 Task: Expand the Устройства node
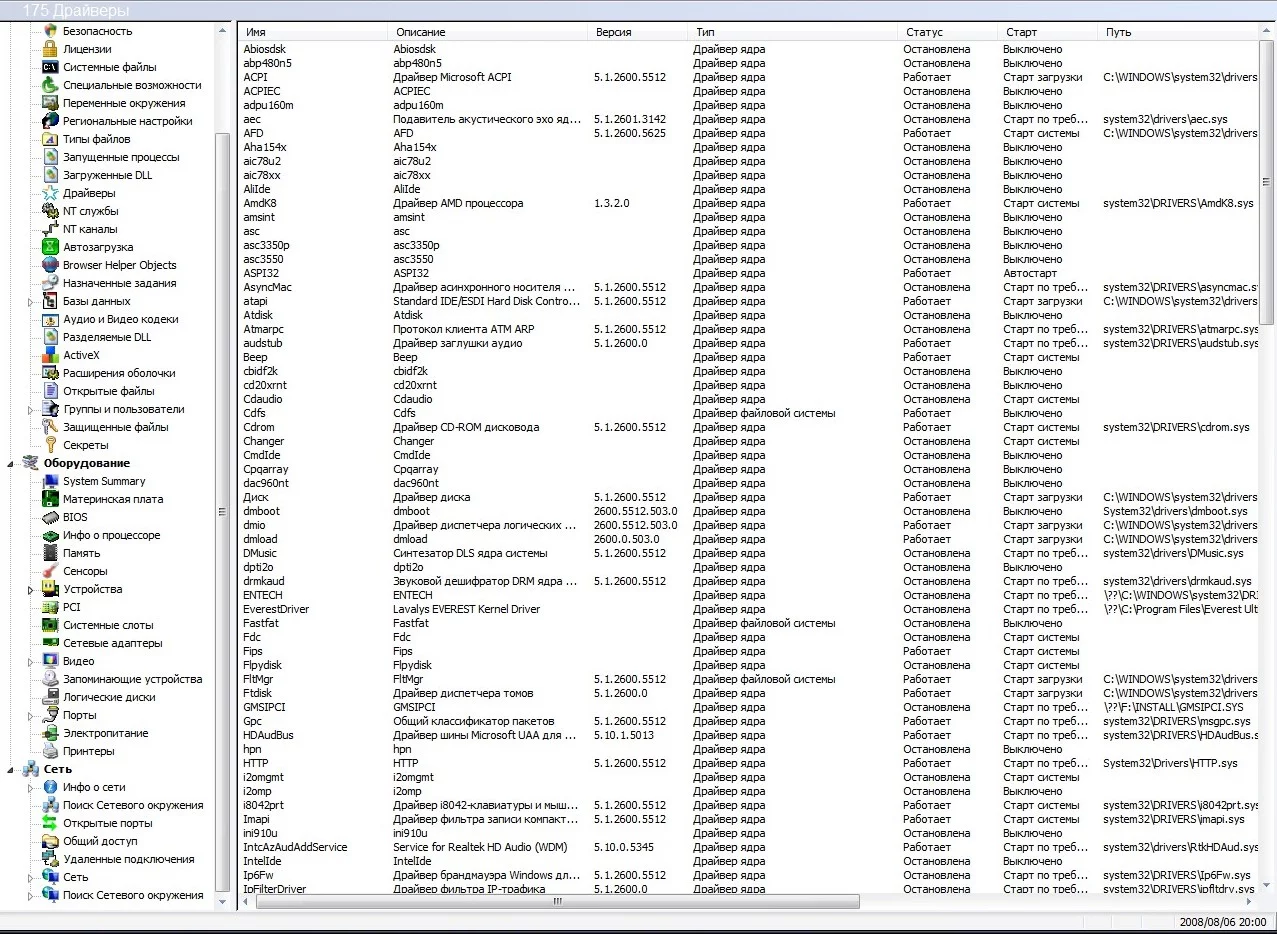[x=31, y=589]
